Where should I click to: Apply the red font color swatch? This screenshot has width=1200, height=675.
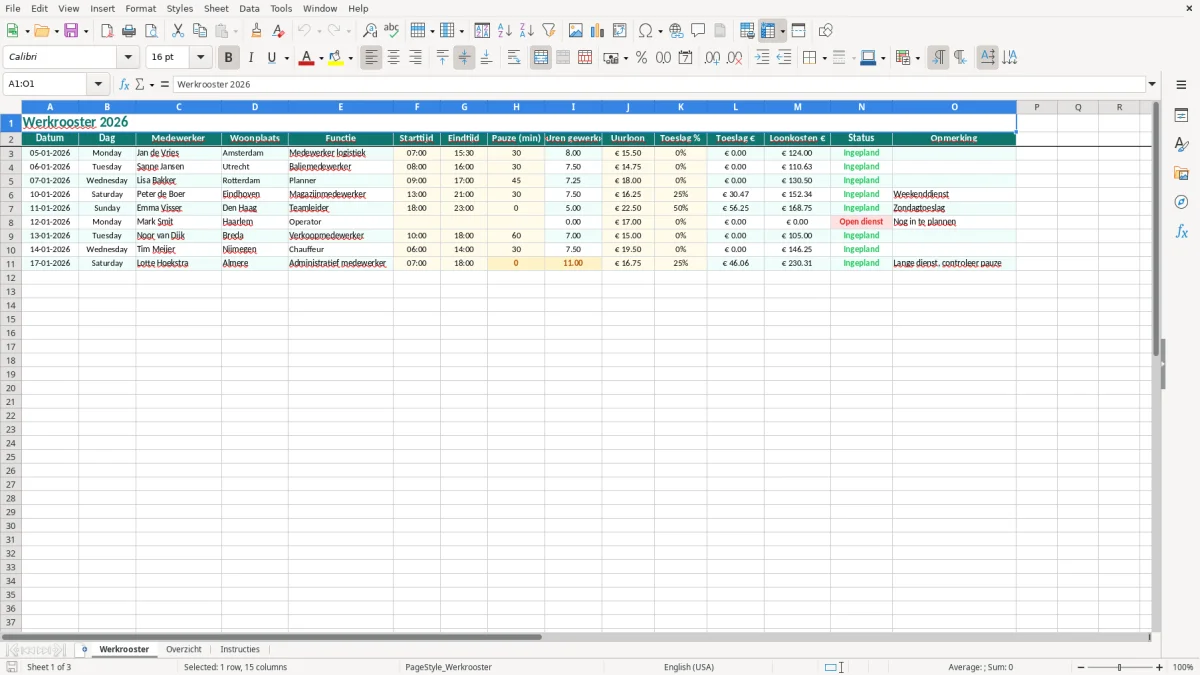pos(306,58)
